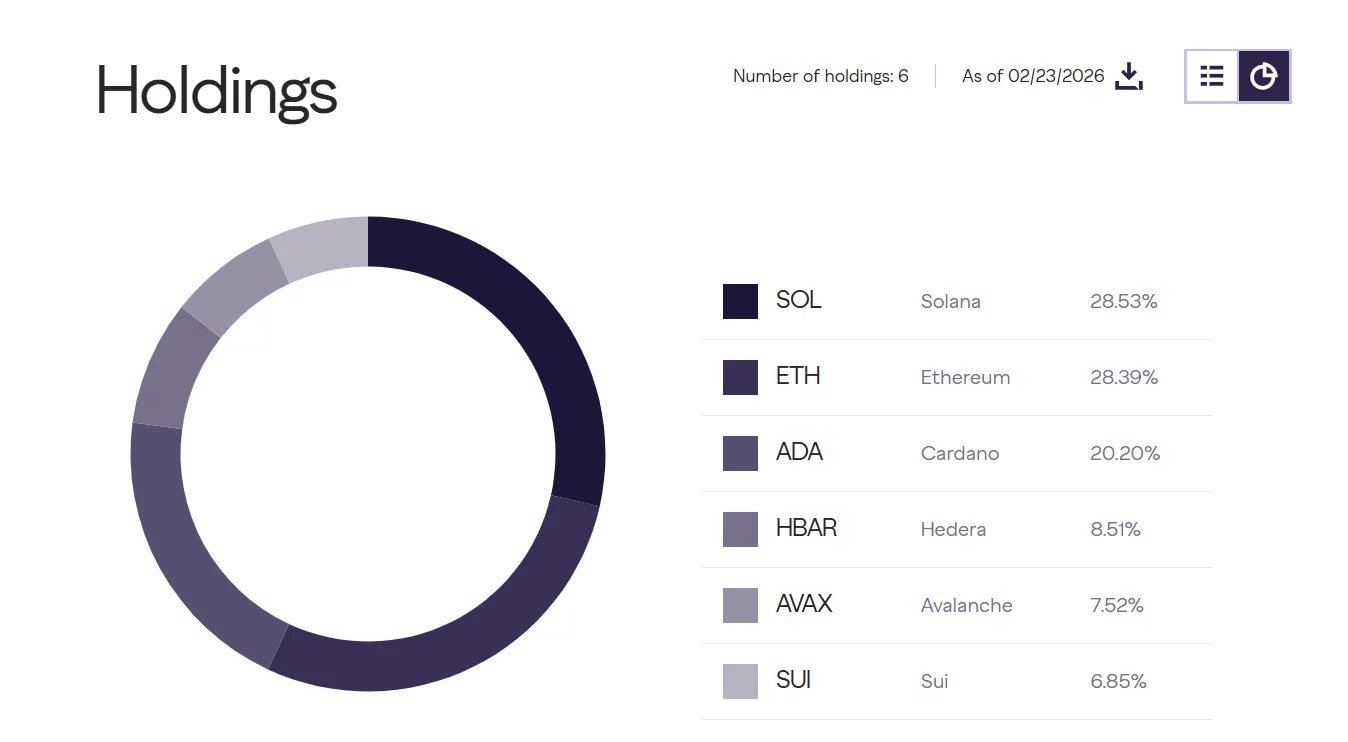Click the SOL color swatch in the legend
This screenshot has height=742, width=1348.
tap(739, 301)
